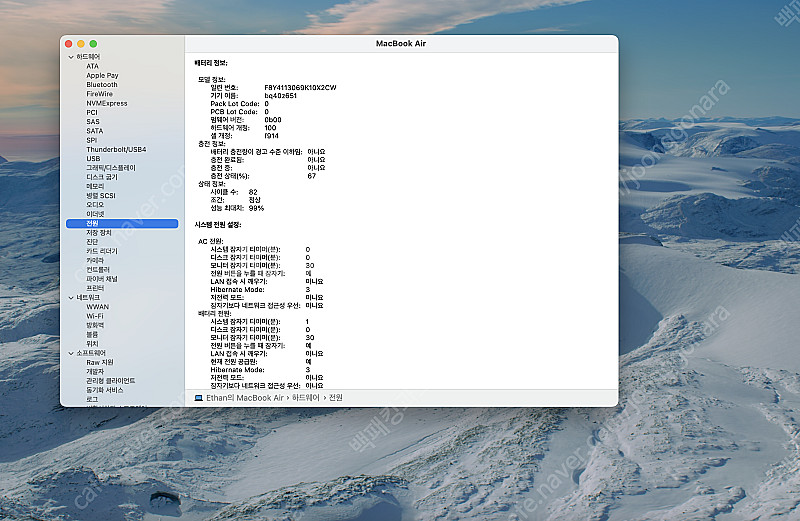Screen dimensions: 800x521
Task: Select 병렬 SCSI in the sidebar
Action: click(x=101, y=196)
